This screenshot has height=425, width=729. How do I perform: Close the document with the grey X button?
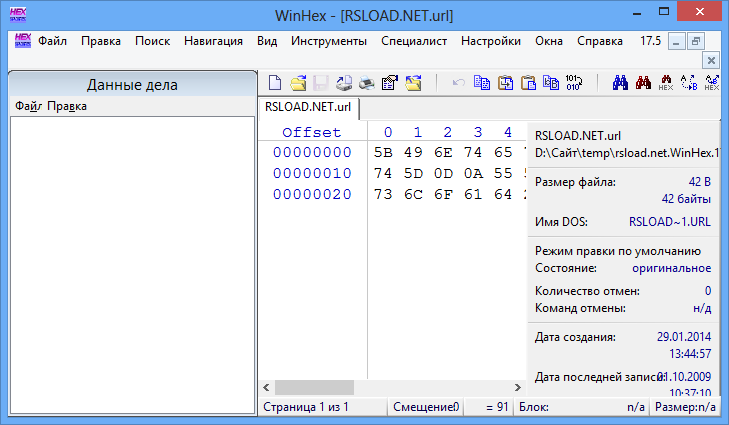(711, 60)
